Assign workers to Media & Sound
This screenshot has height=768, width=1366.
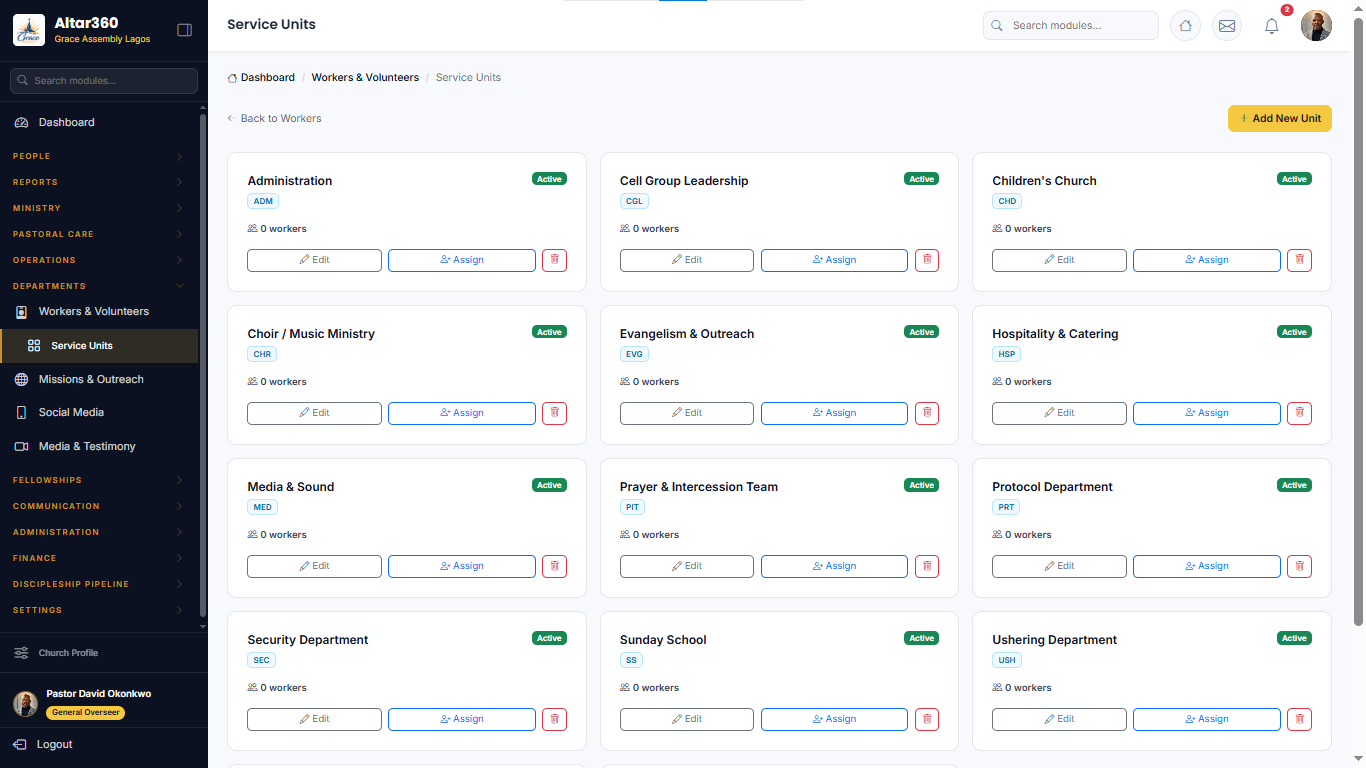tap(462, 566)
